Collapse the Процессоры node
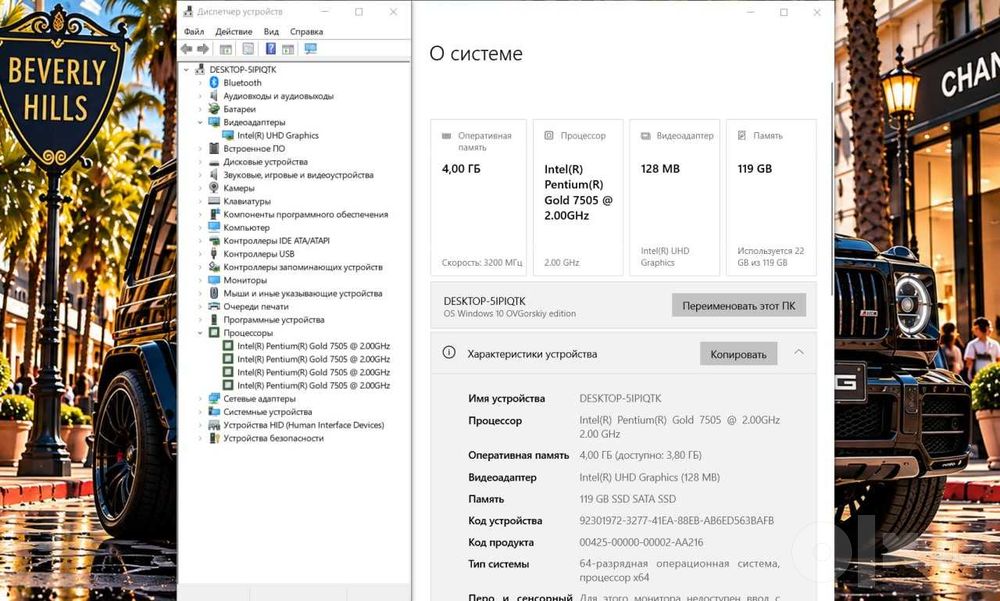Viewport: 1000px width, 601px height. point(200,333)
